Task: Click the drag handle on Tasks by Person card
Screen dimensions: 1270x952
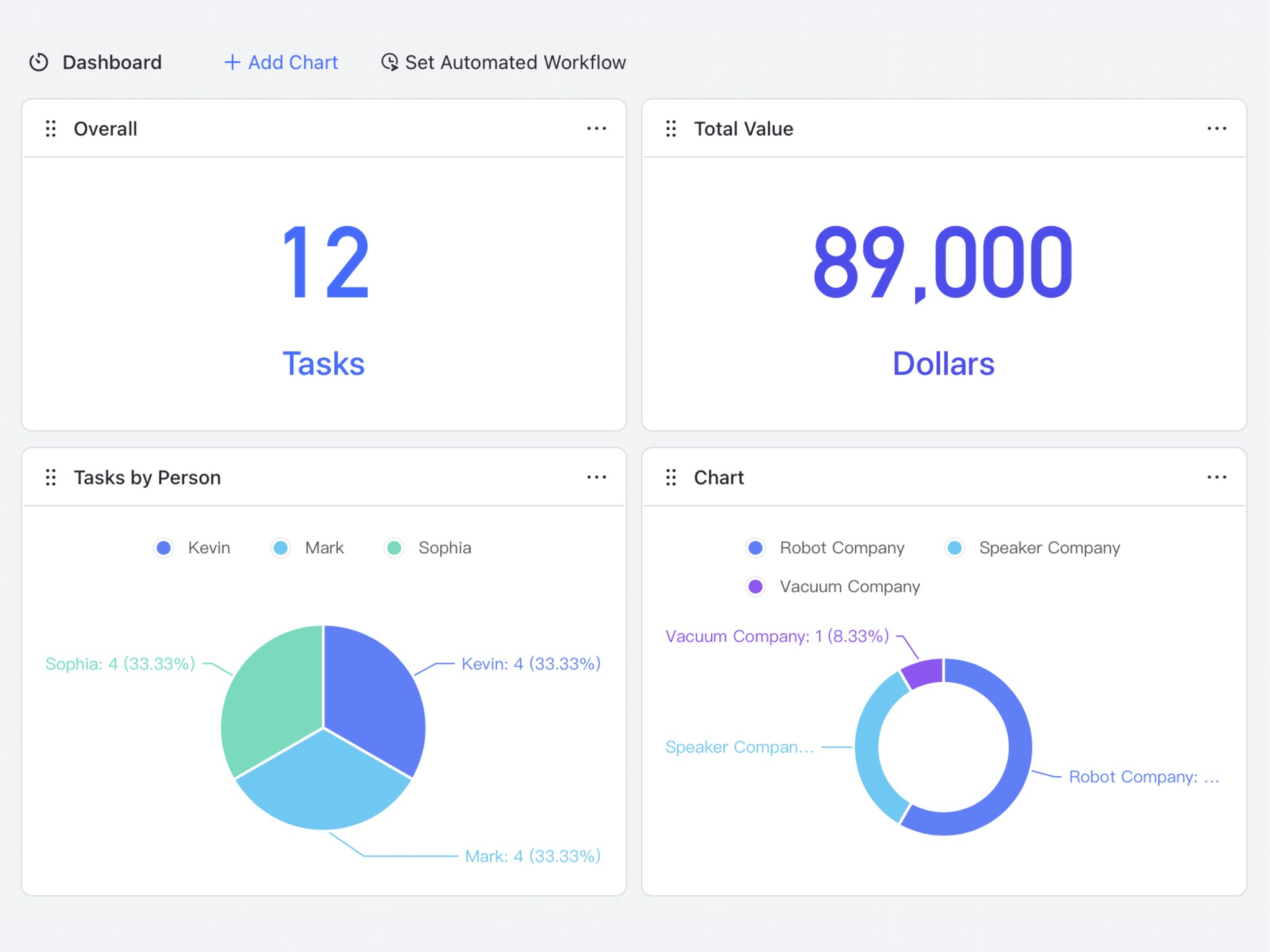Action: [x=52, y=477]
